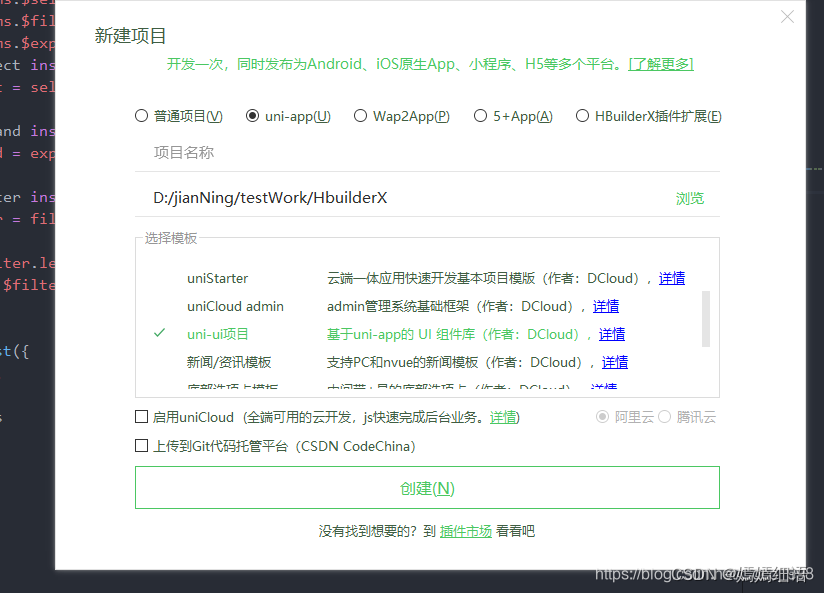Choose 腾讯云 cloud provider
This screenshot has width=824, height=593.
664,417
